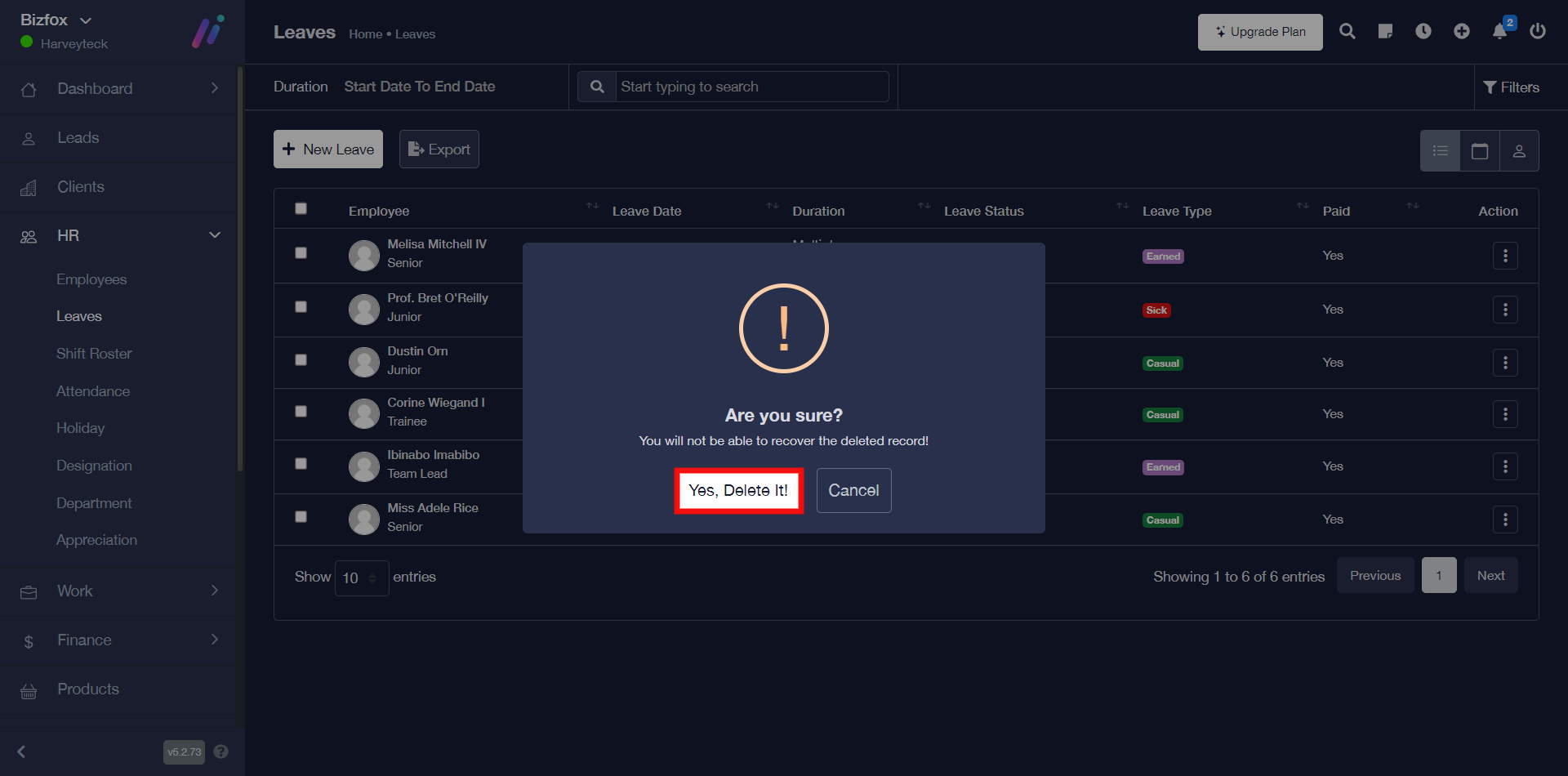Select checkbox for Prof. Bret O'Reilly row
1568x776 pixels.
[301, 307]
